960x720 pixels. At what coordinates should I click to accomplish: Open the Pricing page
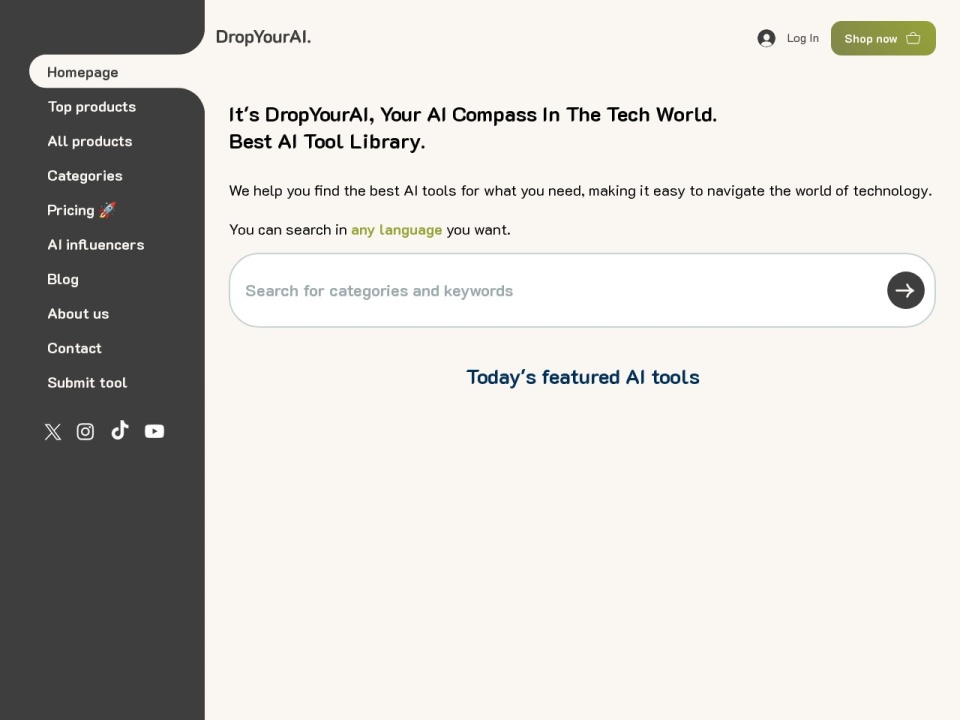click(81, 210)
